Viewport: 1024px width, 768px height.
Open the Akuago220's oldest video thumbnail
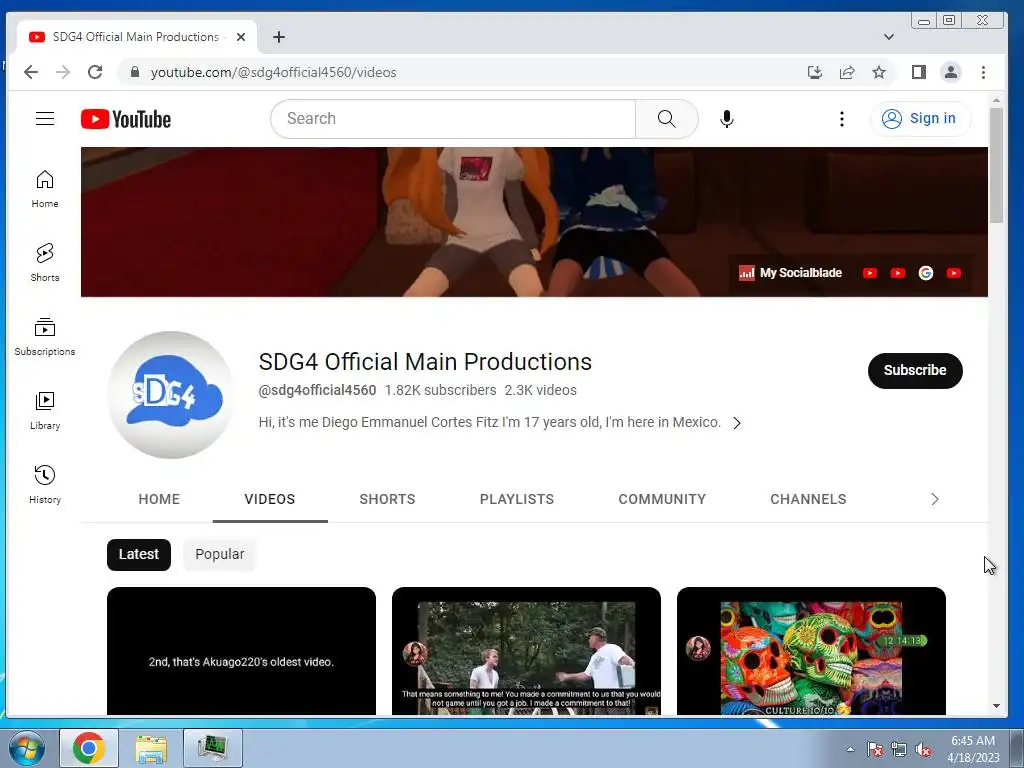241,651
